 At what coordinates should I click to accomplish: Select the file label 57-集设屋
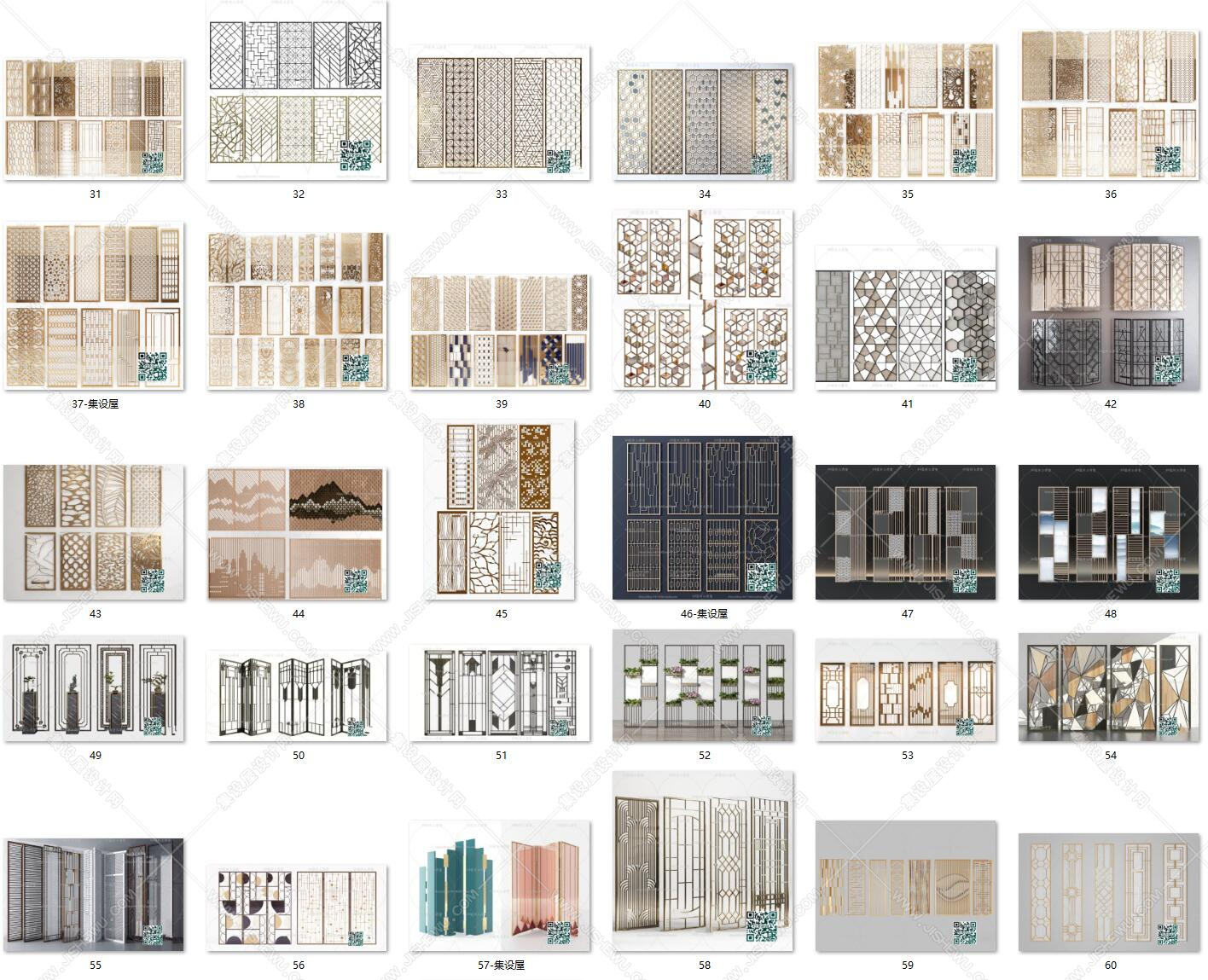click(x=501, y=966)
